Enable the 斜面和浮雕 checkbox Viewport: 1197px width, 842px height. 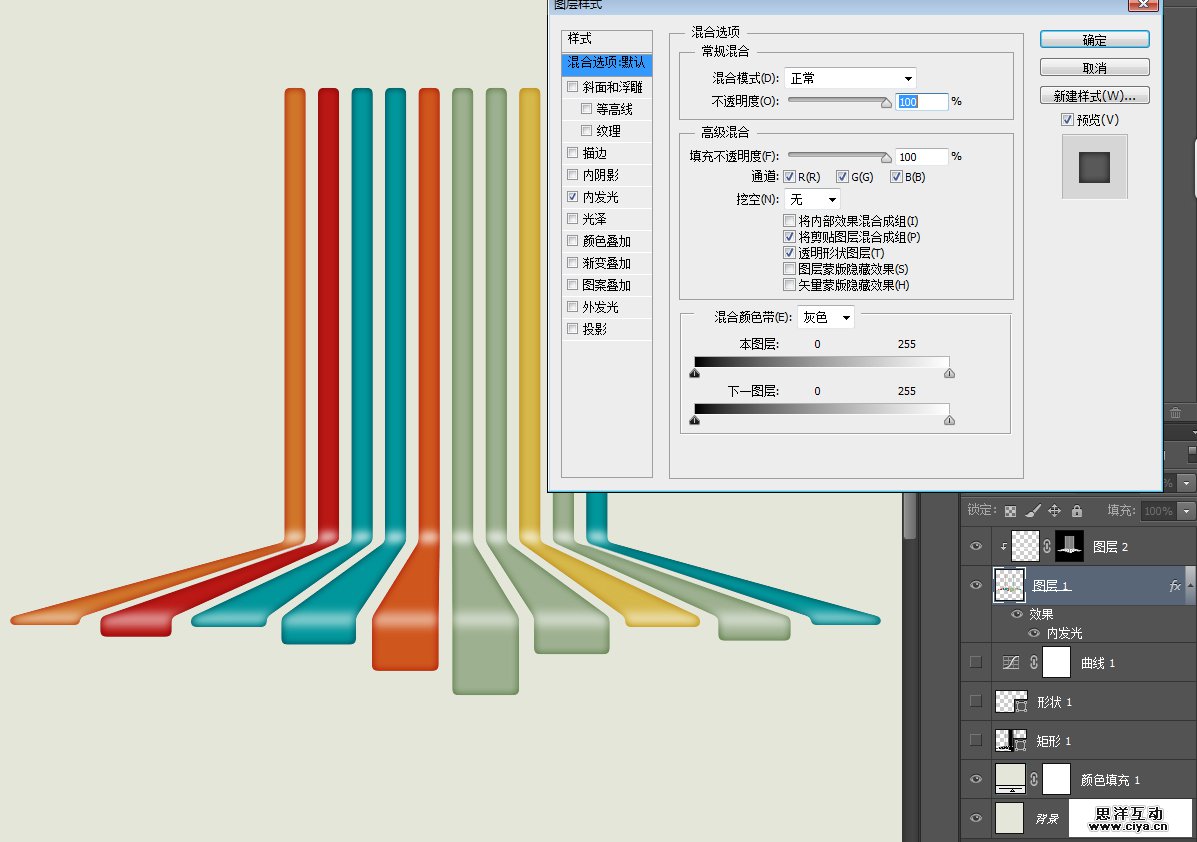[573, 87]
